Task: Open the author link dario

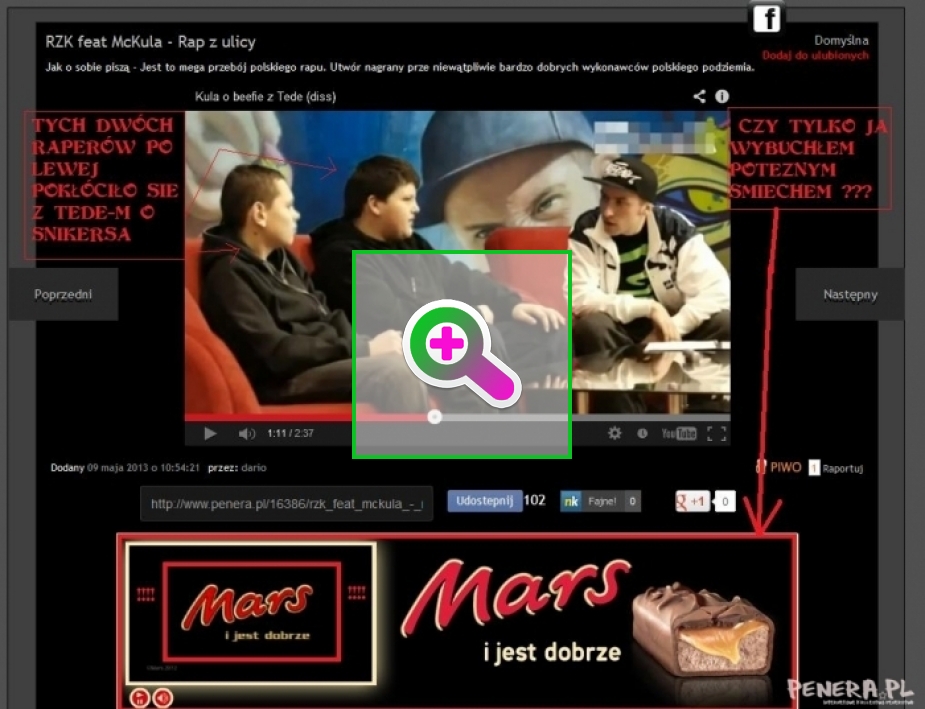Action: 254,468
